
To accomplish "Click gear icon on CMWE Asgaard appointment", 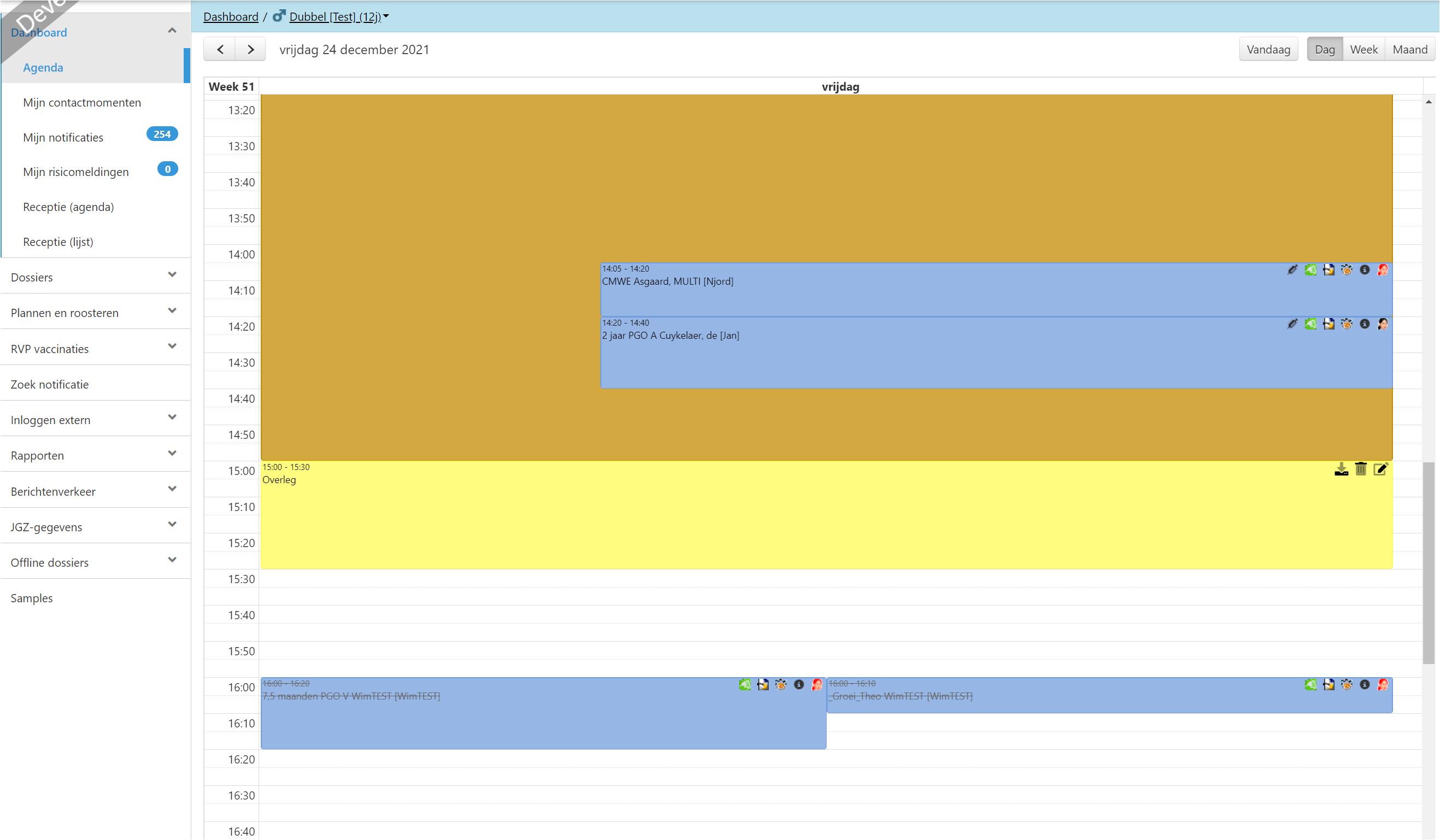I will click(1347, 270).
